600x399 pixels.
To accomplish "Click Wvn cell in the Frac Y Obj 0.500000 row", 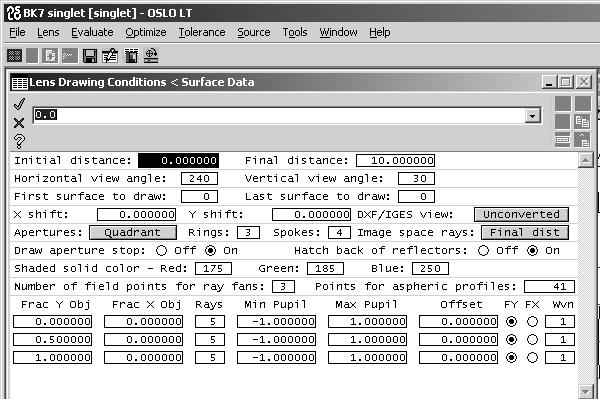I will pos(560,340).
